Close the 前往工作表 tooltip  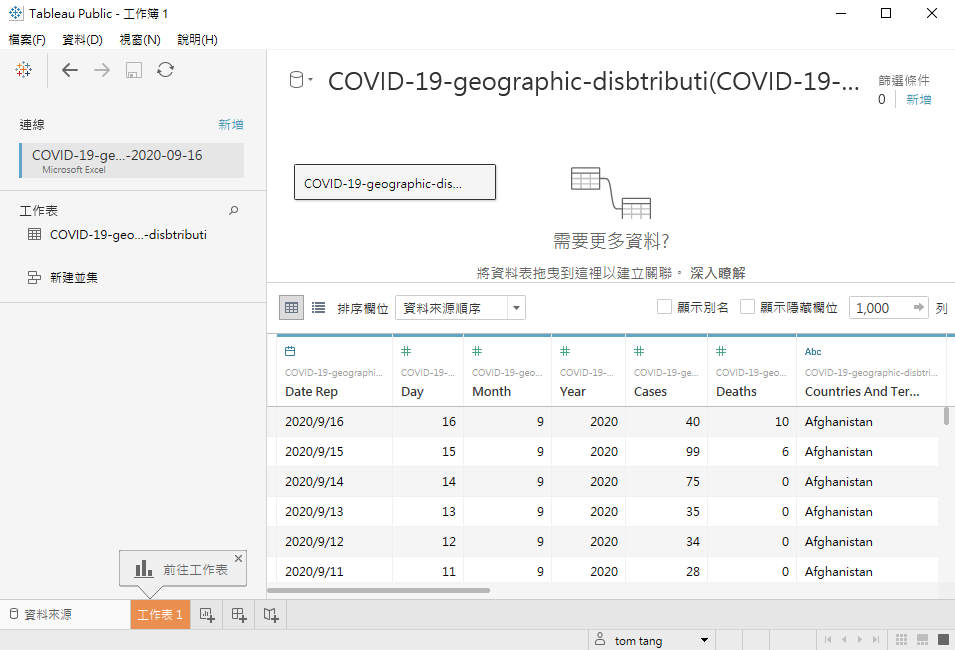click(x=239, y=558)
